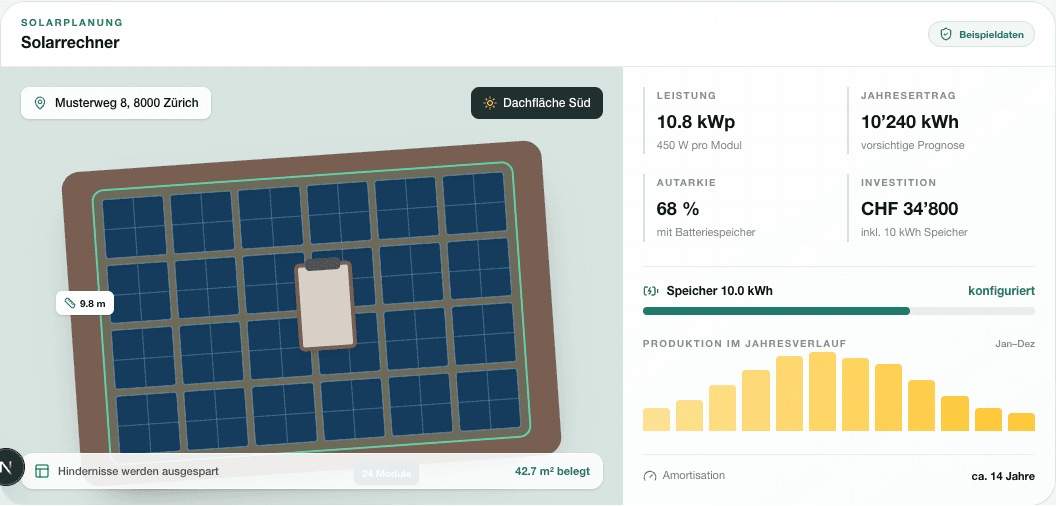Image resolution: width=1056 pixels, height=506 pixels.
Task: Click the shield icon in Beispieldaten badge
Action: click(946, 34)
